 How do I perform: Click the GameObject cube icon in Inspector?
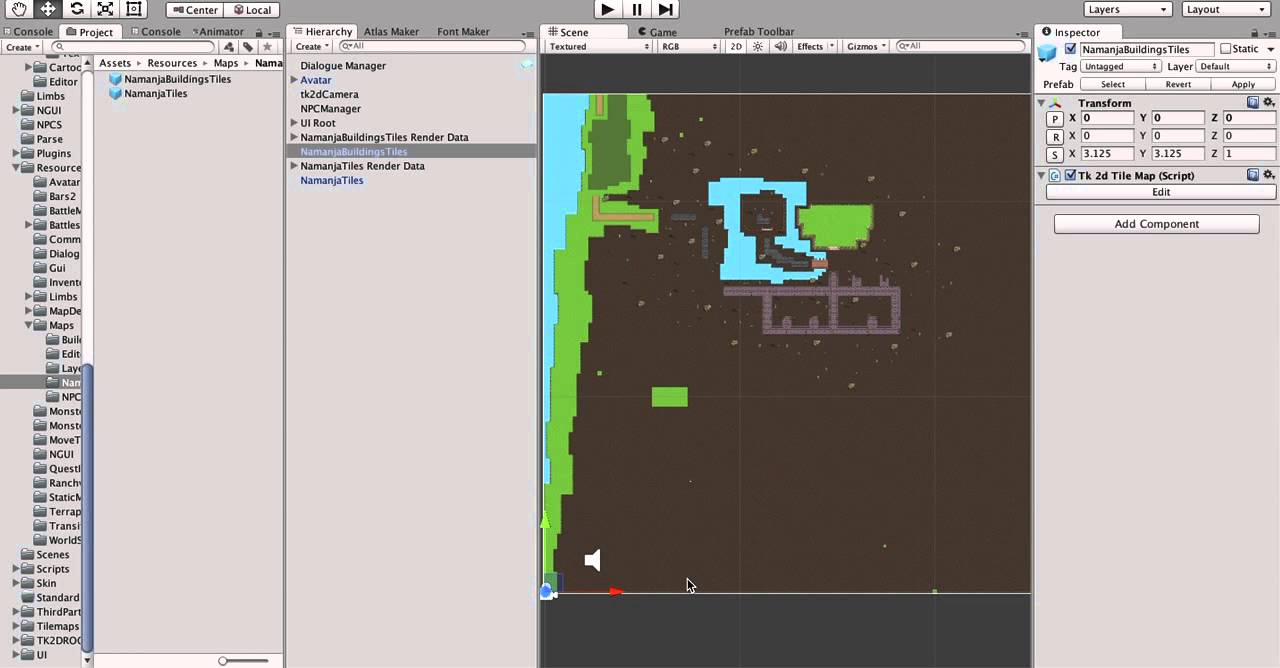[1047, 52]
